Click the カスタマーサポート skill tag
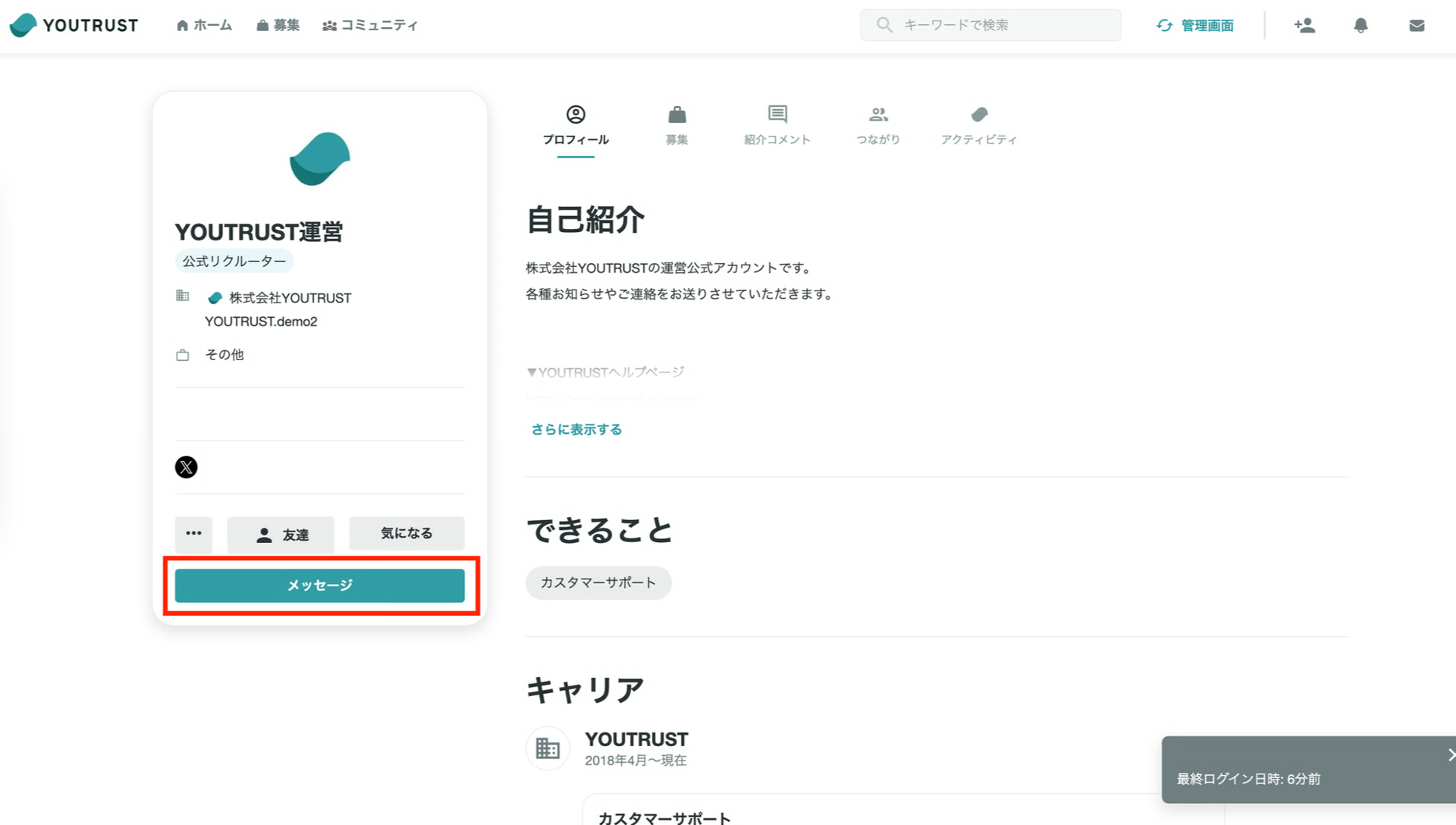1456x825 pixels. [x=598, y=582]
